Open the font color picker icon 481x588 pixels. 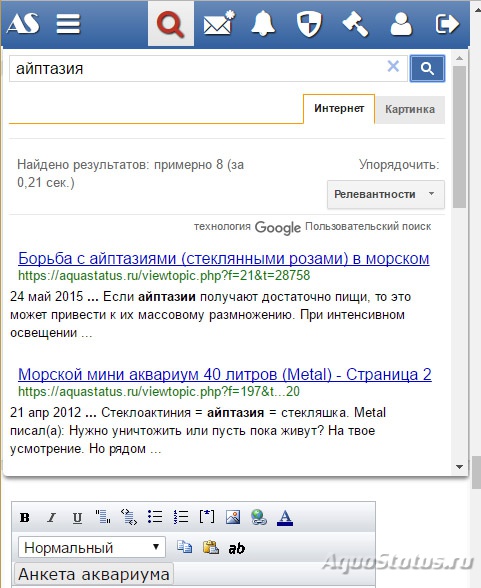[x=285, y=518]
